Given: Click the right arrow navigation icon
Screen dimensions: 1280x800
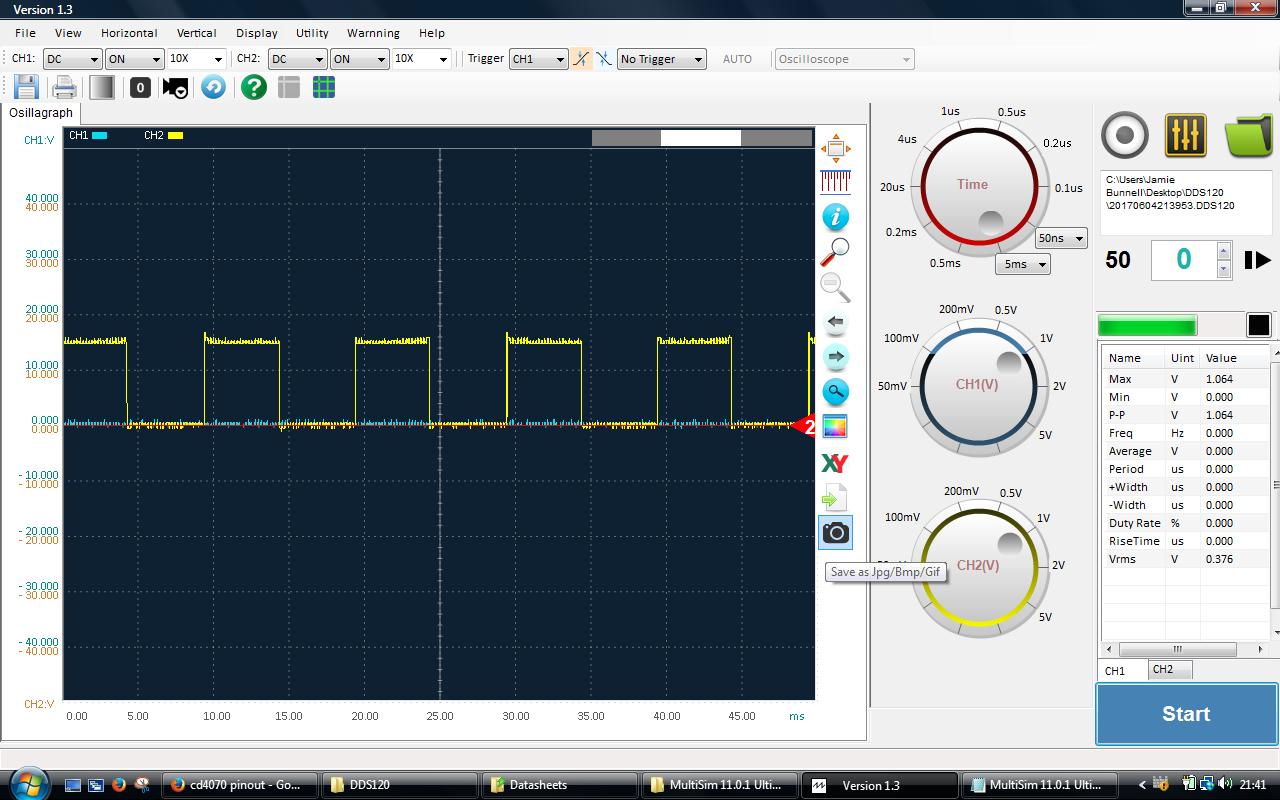Looking at the screenshot, I should click(x=835, y=357).
